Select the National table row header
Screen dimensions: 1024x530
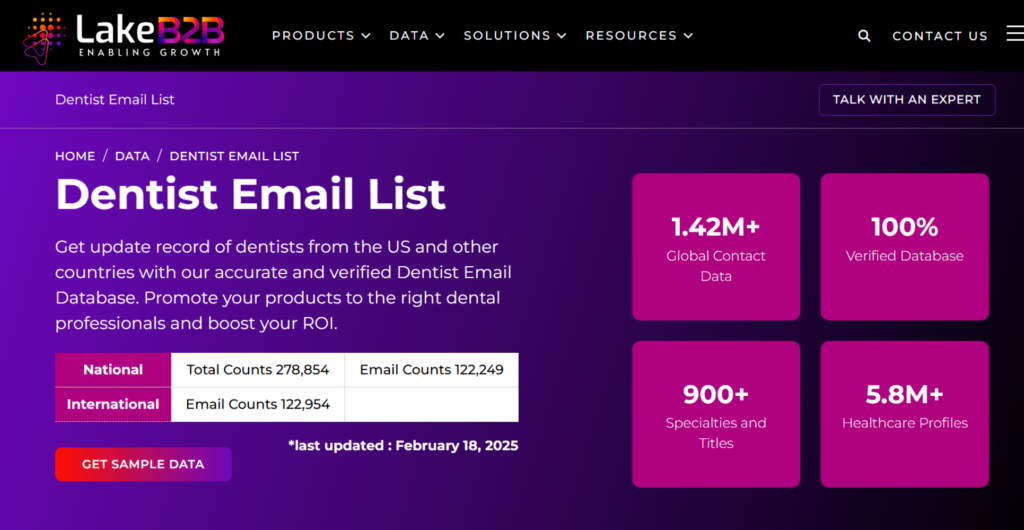tap(113, 370)
